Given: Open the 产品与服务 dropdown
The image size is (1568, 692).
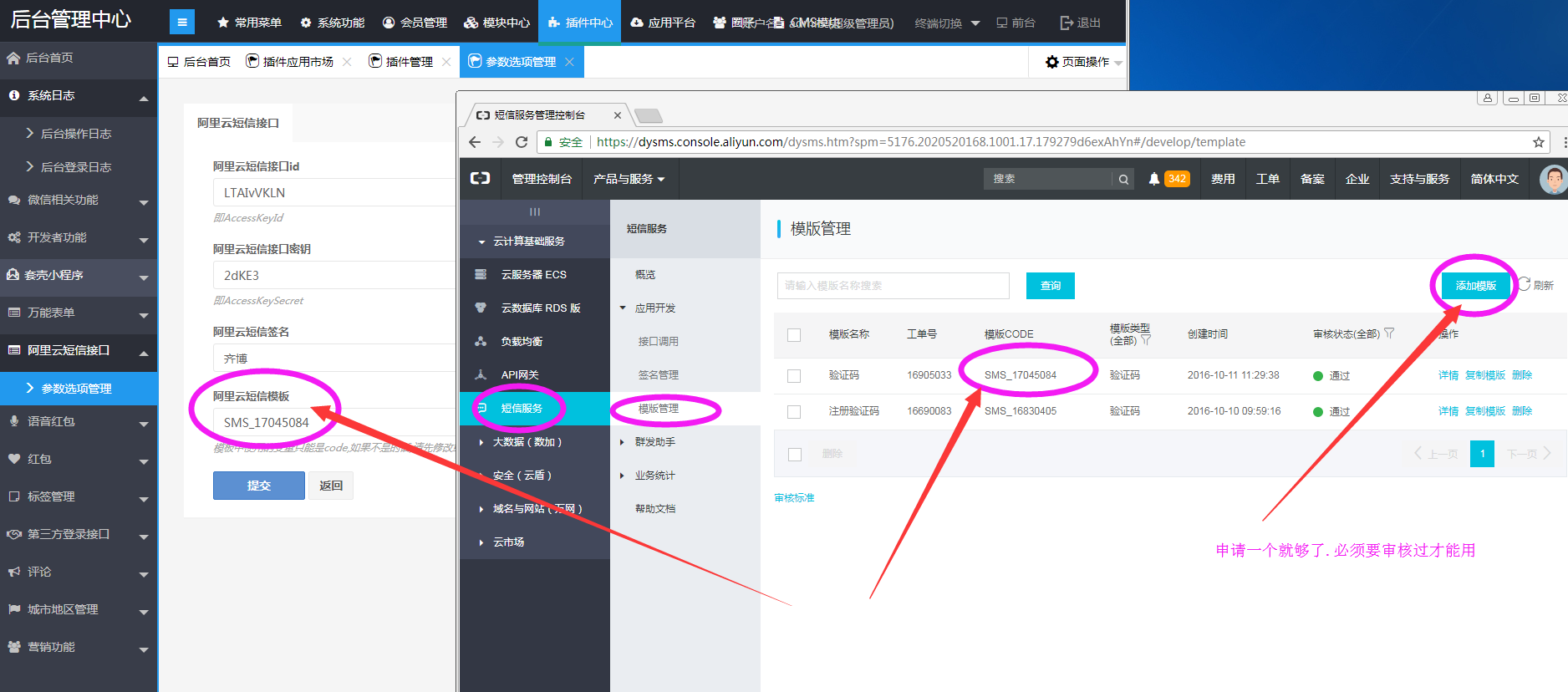Looking at the screenshot, I should tap(629, 179).
